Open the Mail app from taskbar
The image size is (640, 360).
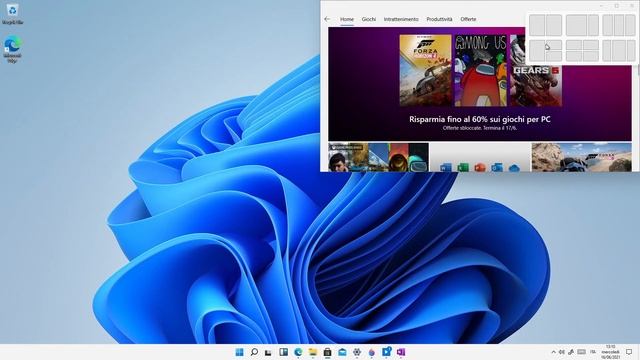coord(342,352)
